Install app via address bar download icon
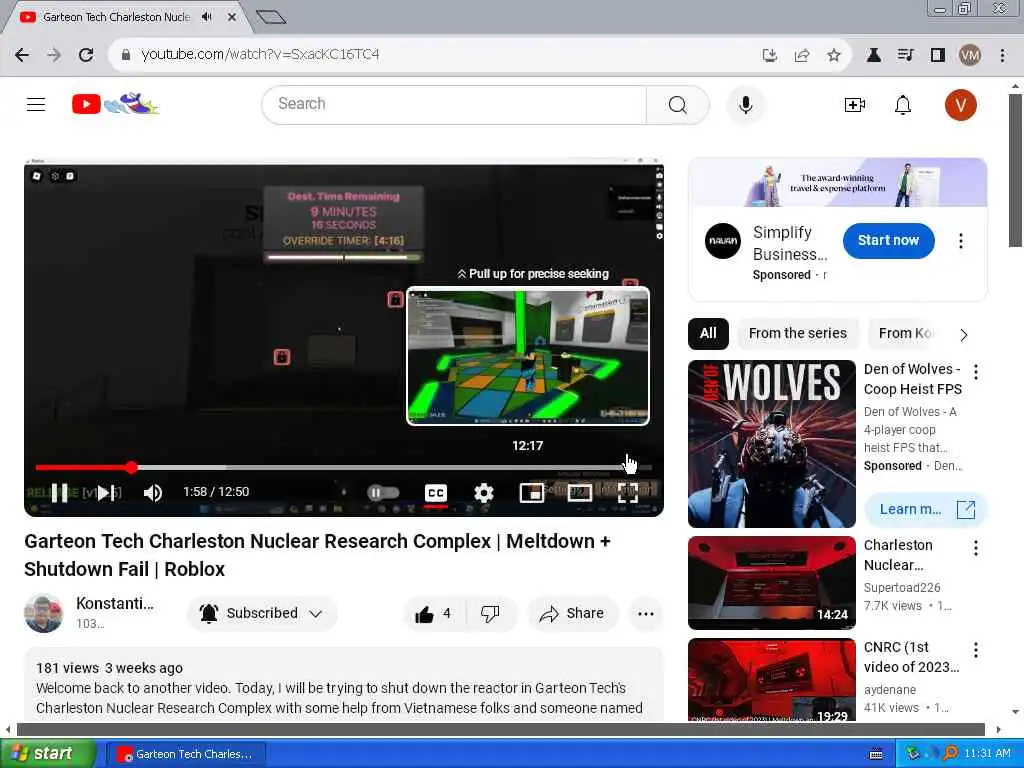Viewport: 1024px width, 768px height. point(770,55)
